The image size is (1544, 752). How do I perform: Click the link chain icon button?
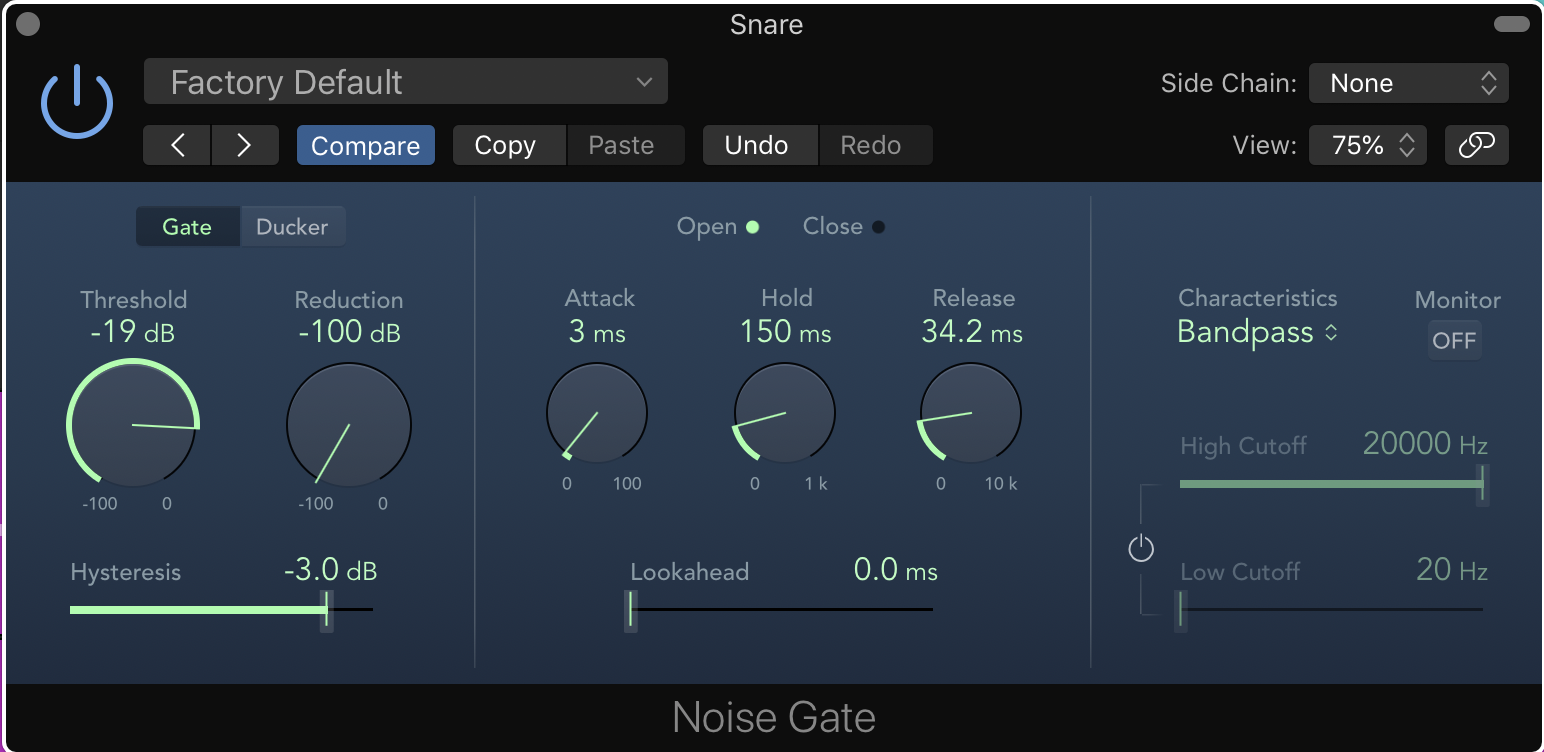pos(1477,145)
